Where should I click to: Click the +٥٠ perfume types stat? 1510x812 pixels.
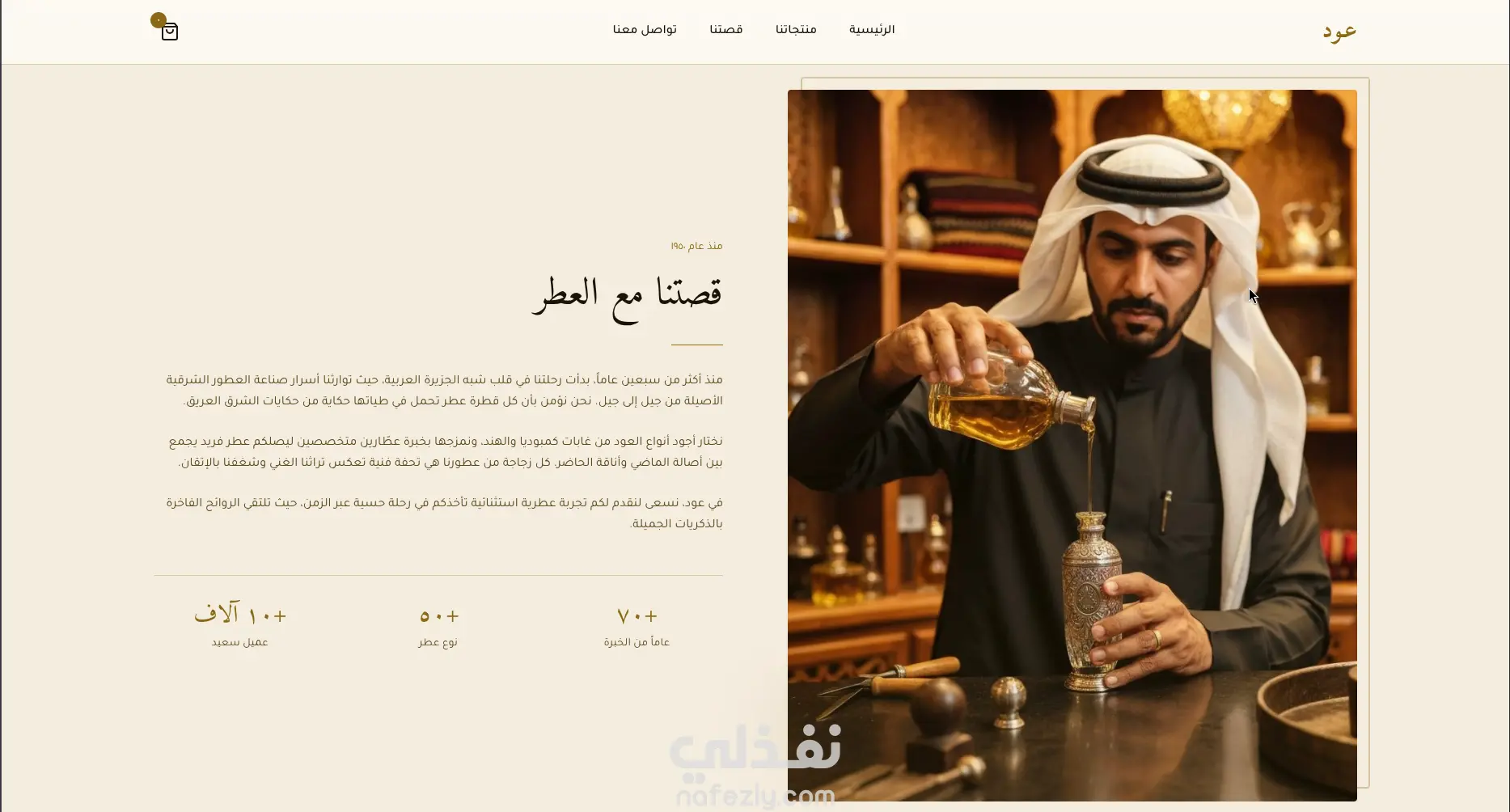[438, 616]
